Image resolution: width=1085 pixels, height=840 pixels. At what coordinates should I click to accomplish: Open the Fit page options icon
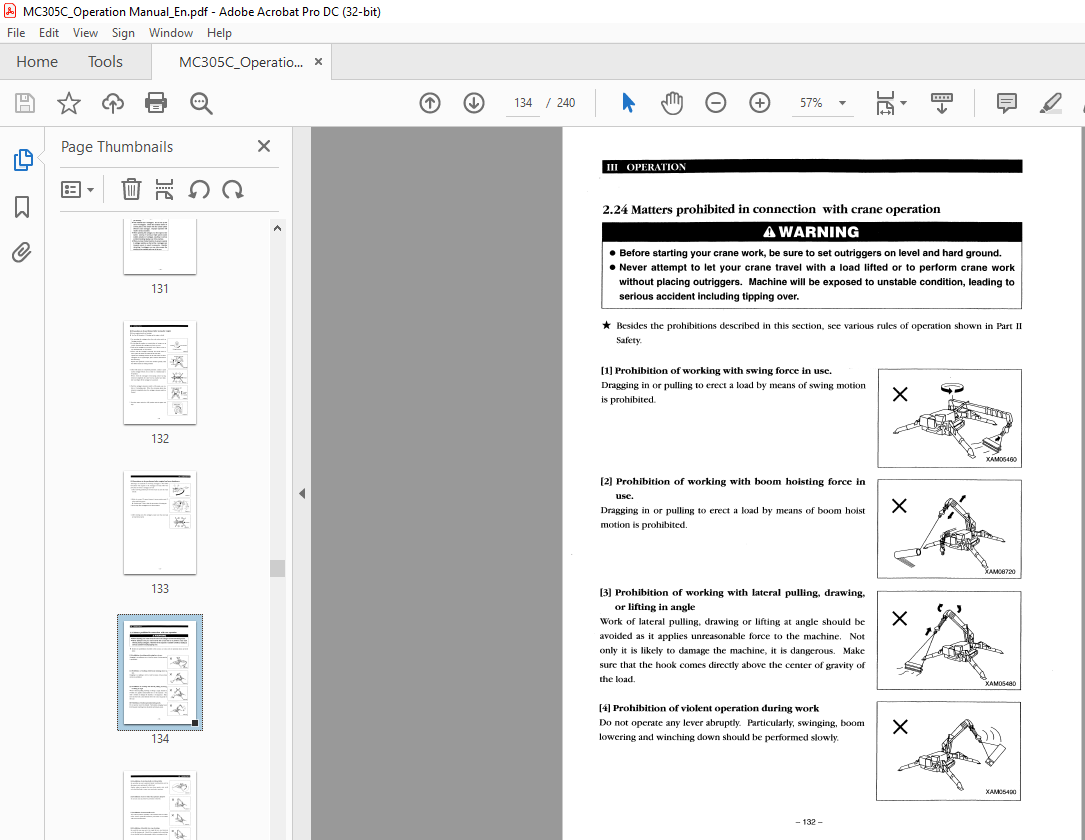[x=891, y=103]
